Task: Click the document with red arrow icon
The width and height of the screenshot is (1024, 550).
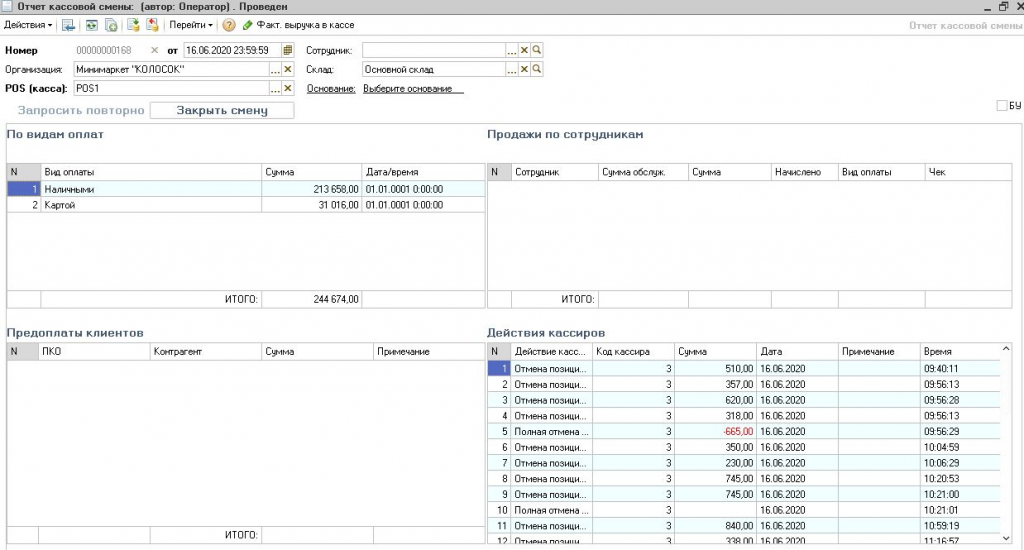Action: point(152,25)
